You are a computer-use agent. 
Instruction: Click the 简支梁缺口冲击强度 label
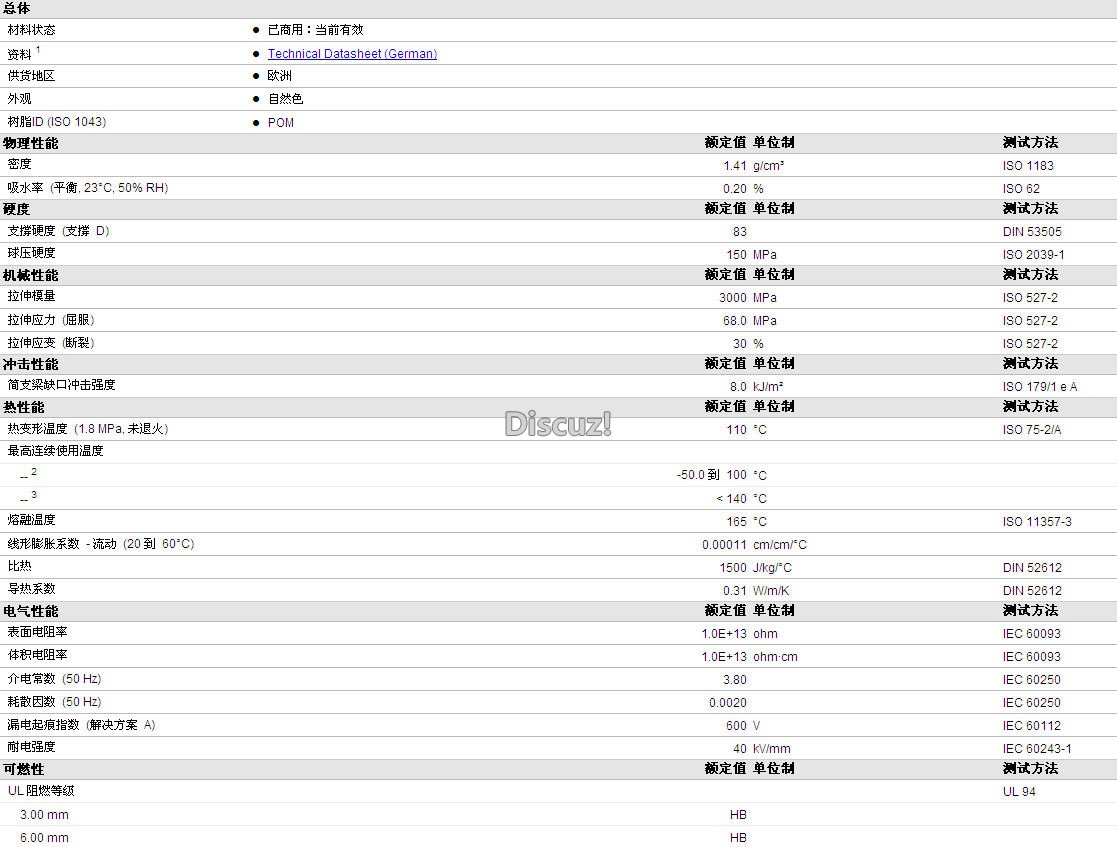tap(61, 385)
